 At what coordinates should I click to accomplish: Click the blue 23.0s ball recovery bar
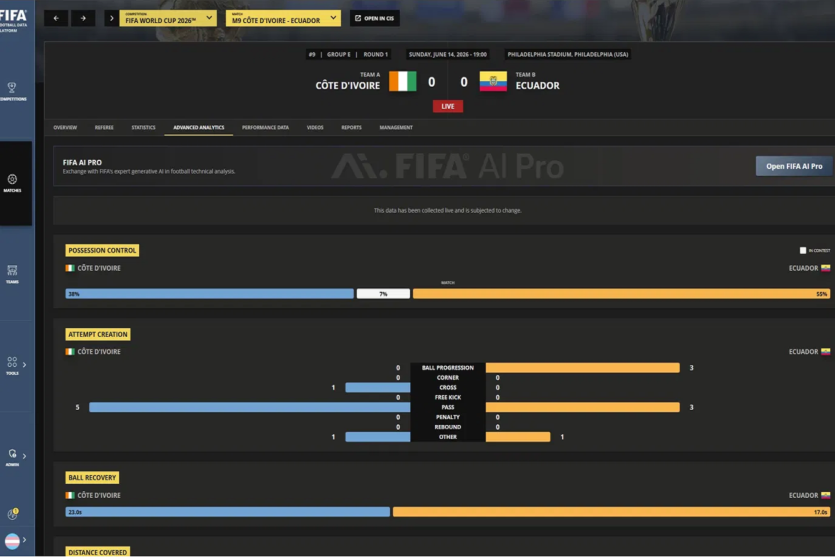(228, 512)
